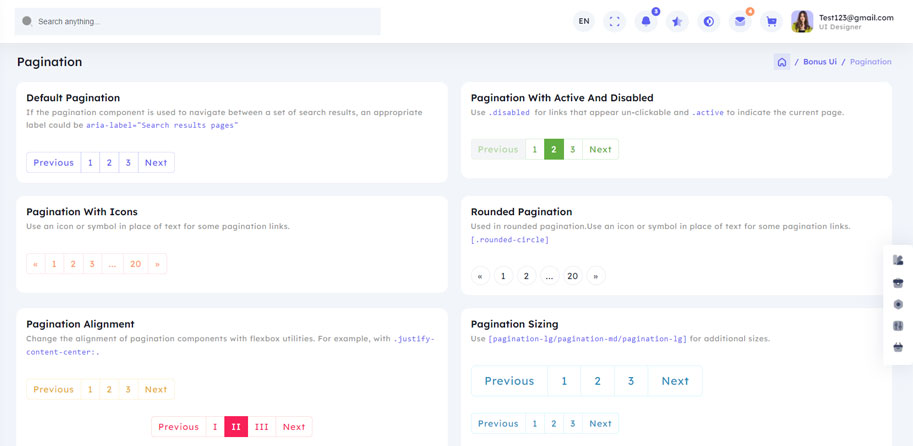The width and height of the screenshot is (913, 446).
Task: Click disabled green Previous button
Action: (498, 149)
